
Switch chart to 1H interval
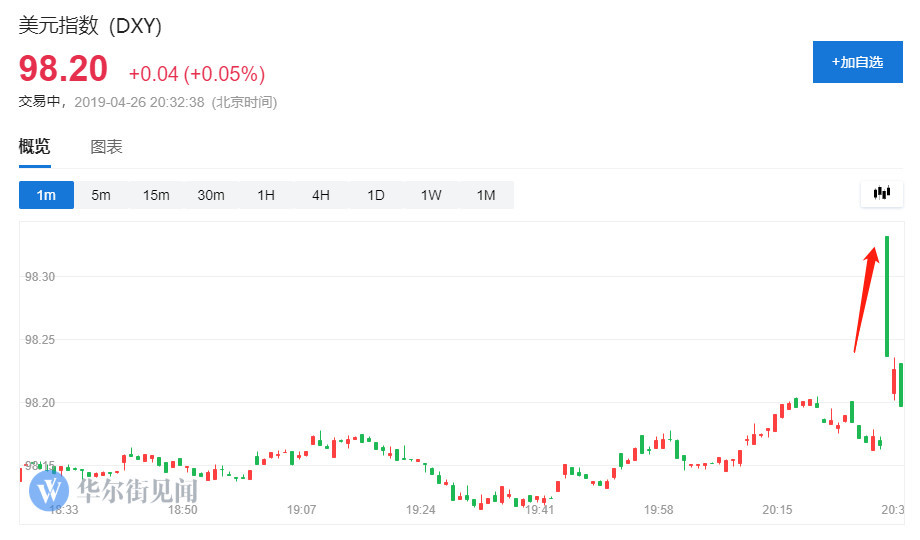point(266,195)
